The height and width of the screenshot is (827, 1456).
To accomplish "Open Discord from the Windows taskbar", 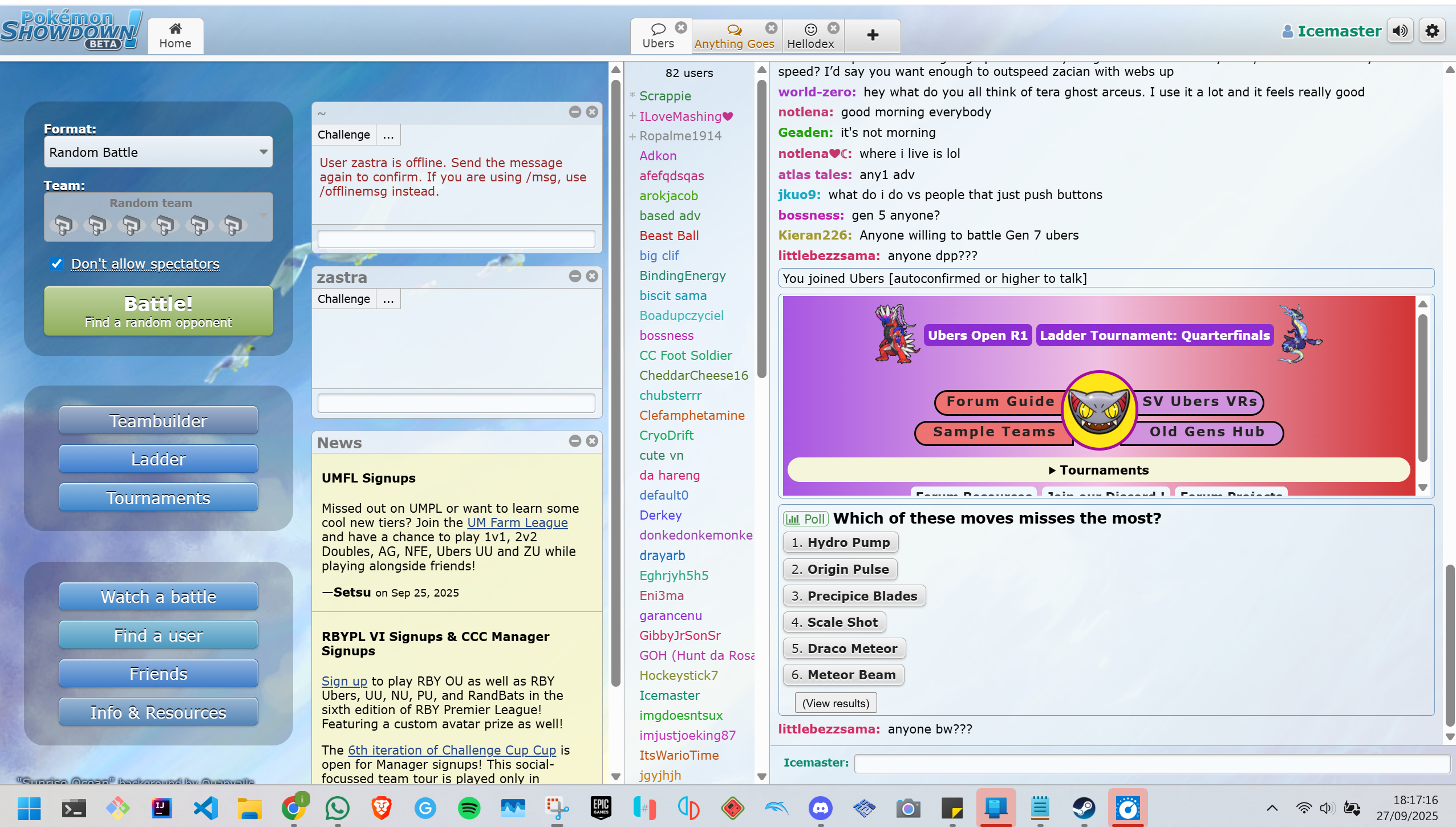I will click(820, 808).
